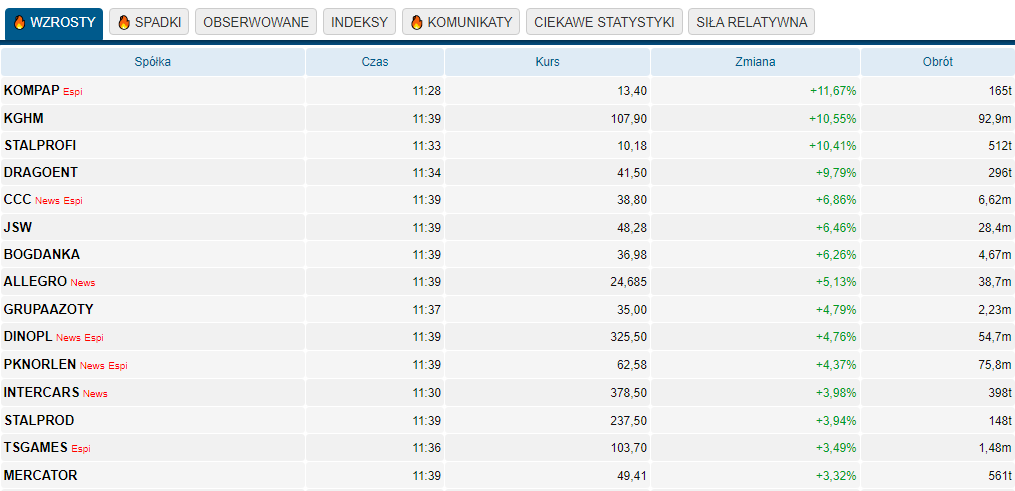The height and width of the screenshot is (491, 1015).
Task: Open the PKNORLEN company link
Action: pyautogui.click(x=40, y=364)
